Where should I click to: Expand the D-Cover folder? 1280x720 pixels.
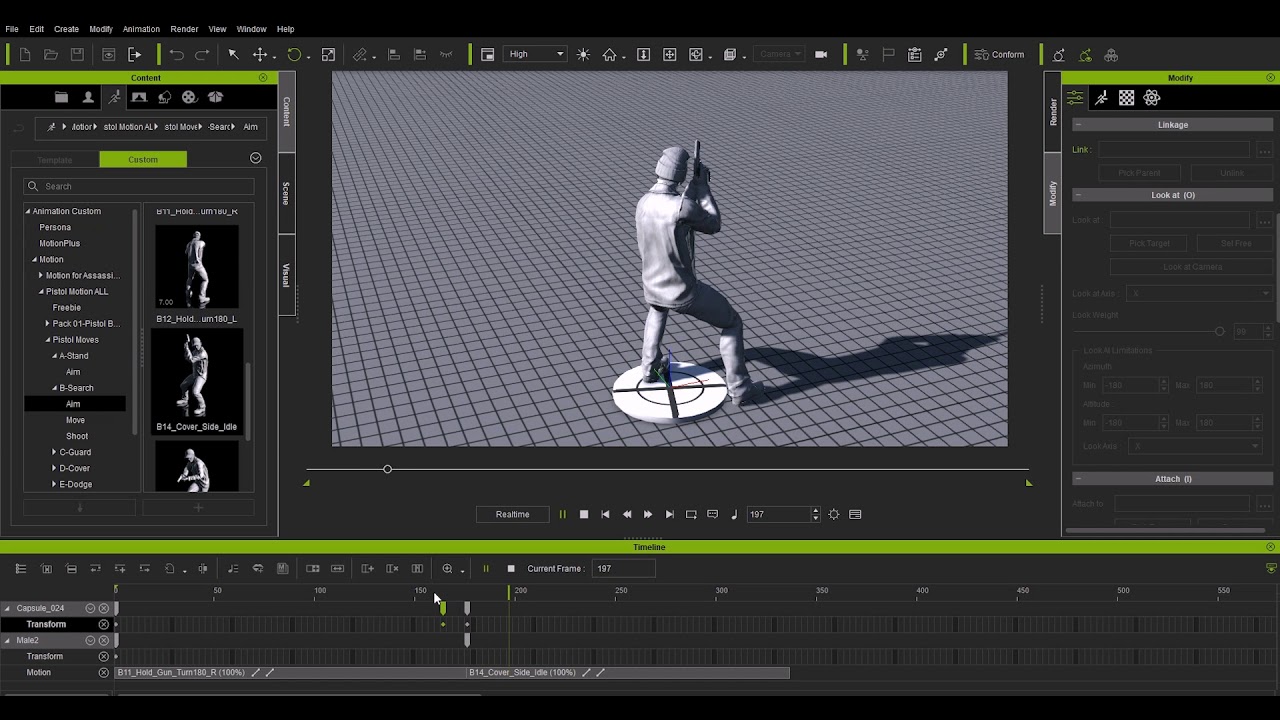[54, 468]
